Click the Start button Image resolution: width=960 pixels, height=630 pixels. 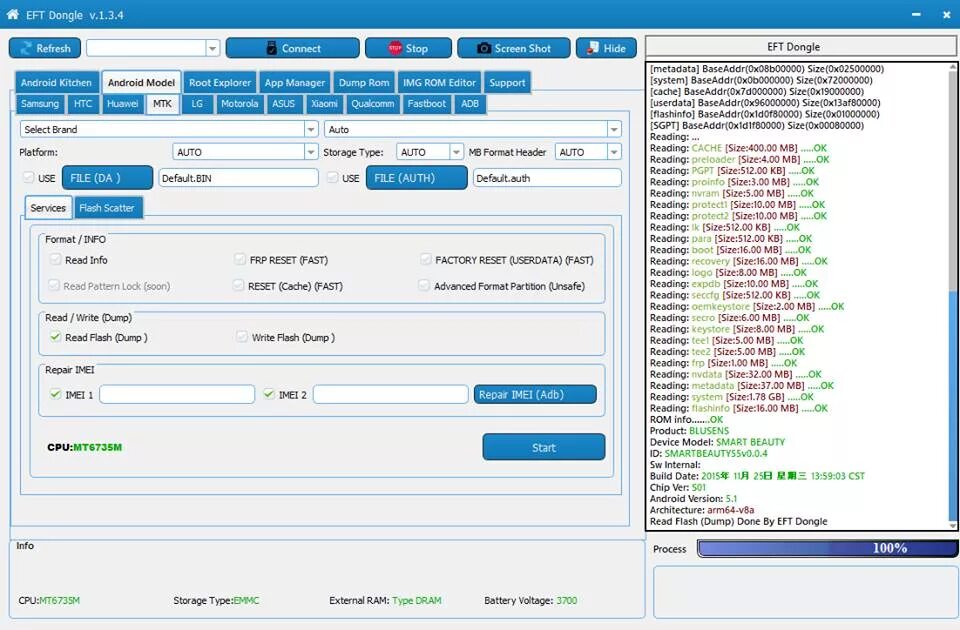[x=544, y=447]
